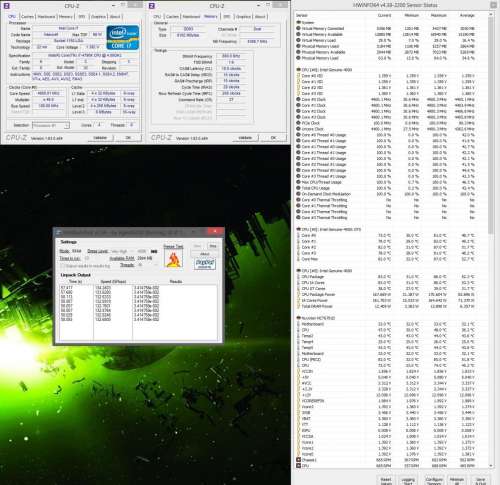Click the Stop button in IntelBurnTest

pyautogui.click(x=213, y=246)
